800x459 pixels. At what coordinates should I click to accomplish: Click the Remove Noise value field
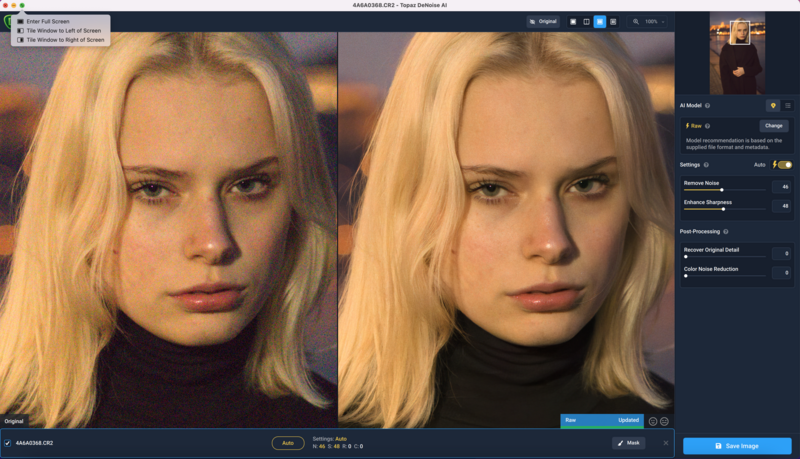pos(781,187)
